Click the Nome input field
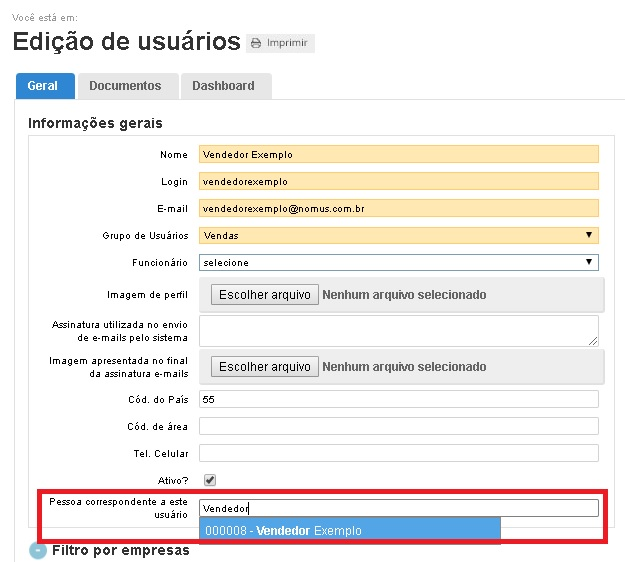Viewport: 625px width, 562px height. click(399, 154)
